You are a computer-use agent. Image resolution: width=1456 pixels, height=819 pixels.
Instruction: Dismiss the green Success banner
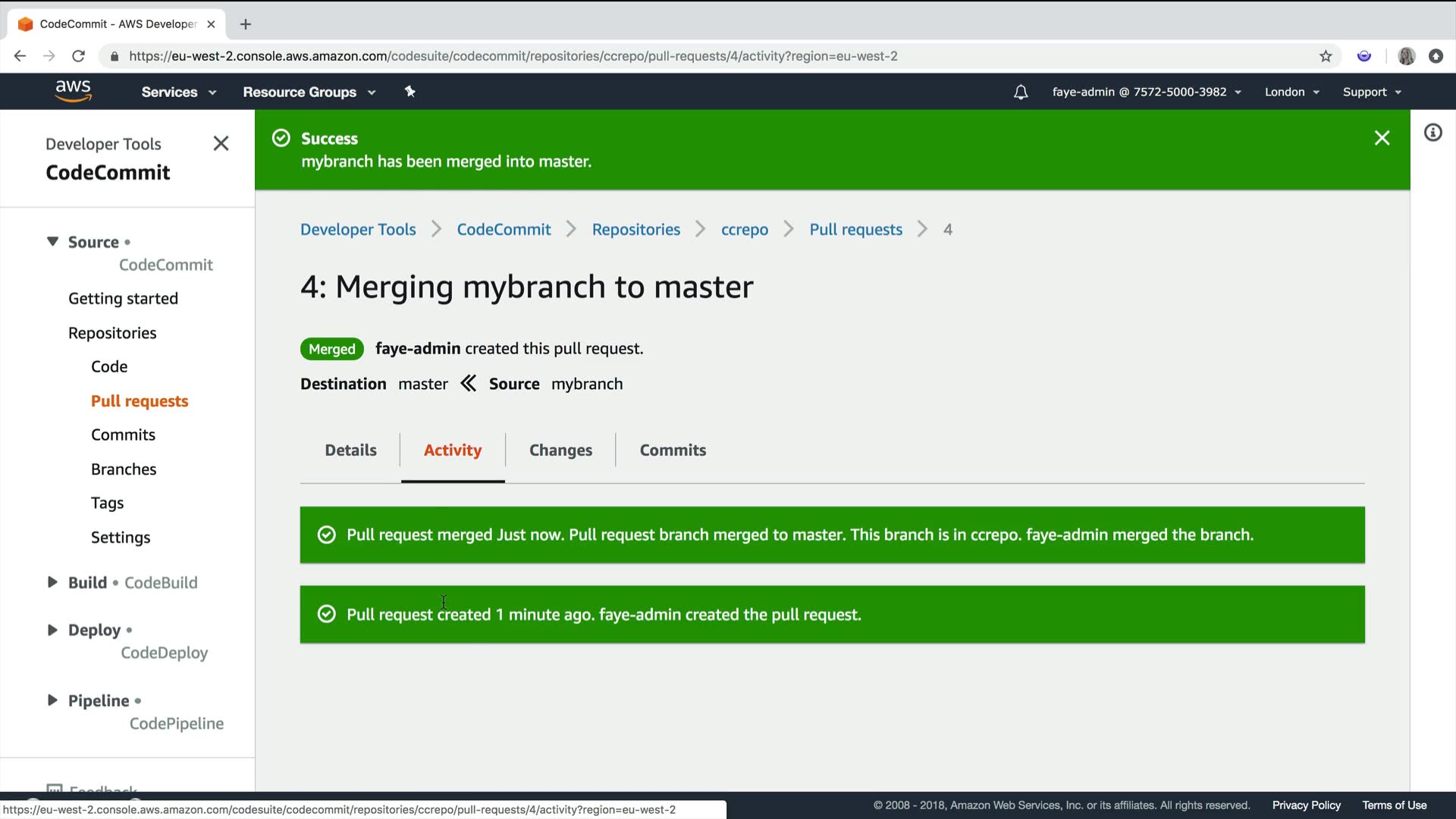click(x=1382, y=138)
